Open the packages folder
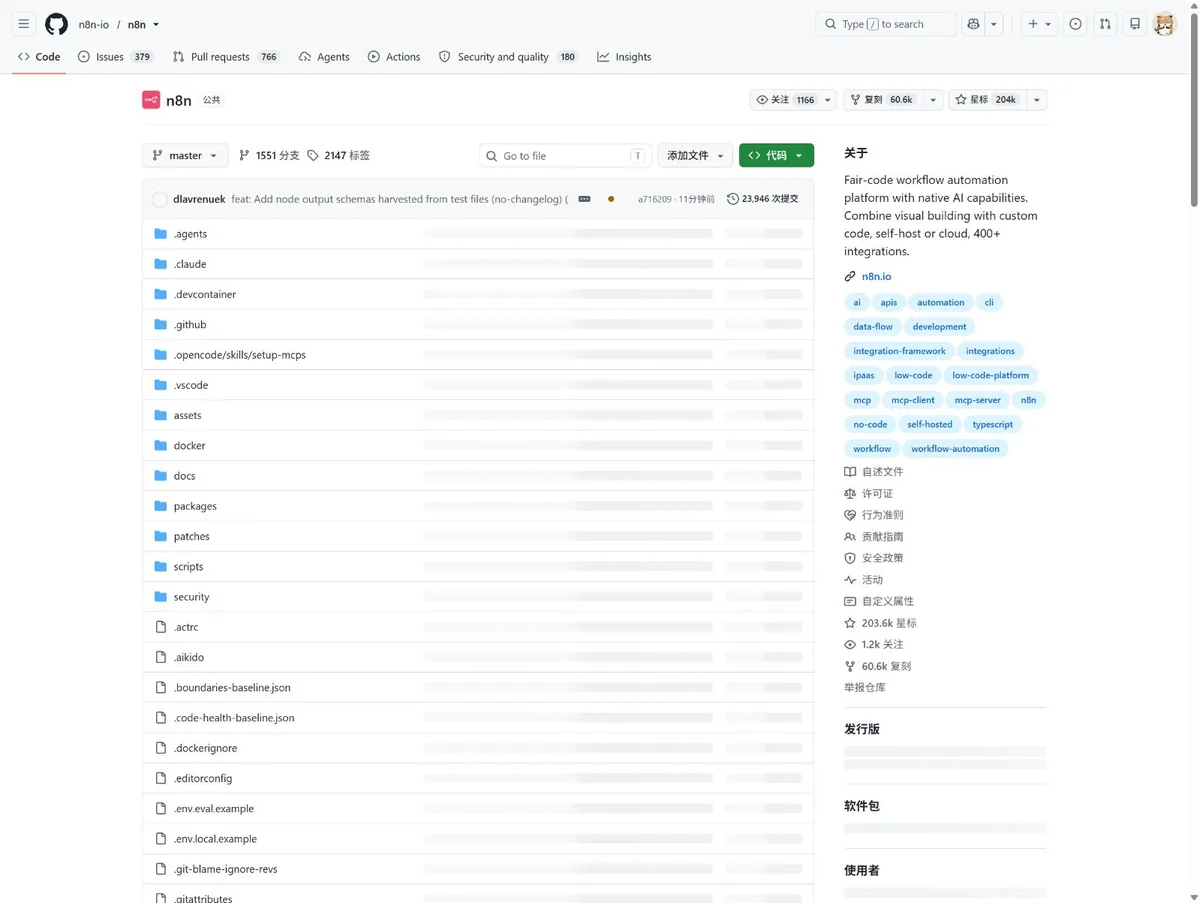This screenshot has width=1200, height=903. point(195,506)
